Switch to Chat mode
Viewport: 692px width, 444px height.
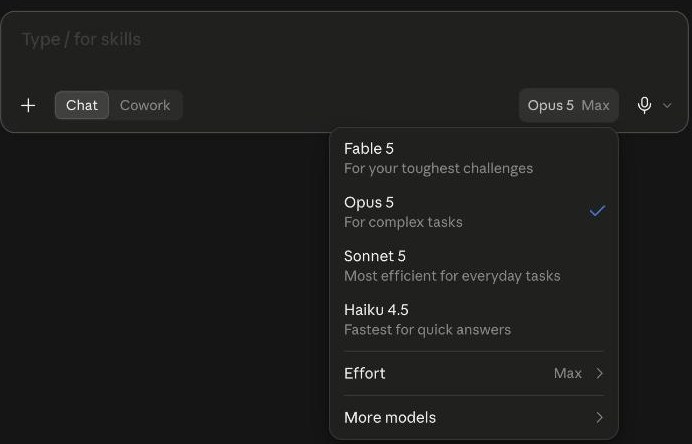[x=82, y=105]
